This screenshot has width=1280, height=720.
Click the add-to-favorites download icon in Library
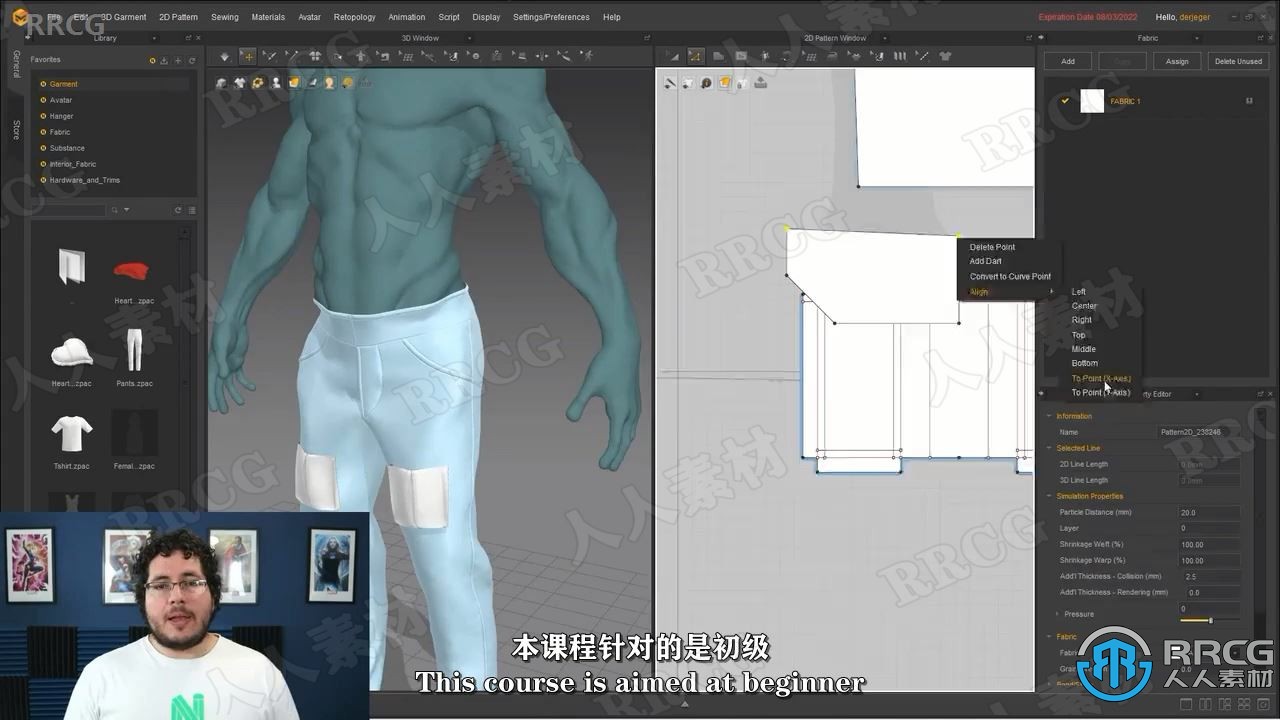tap(165, 60)
